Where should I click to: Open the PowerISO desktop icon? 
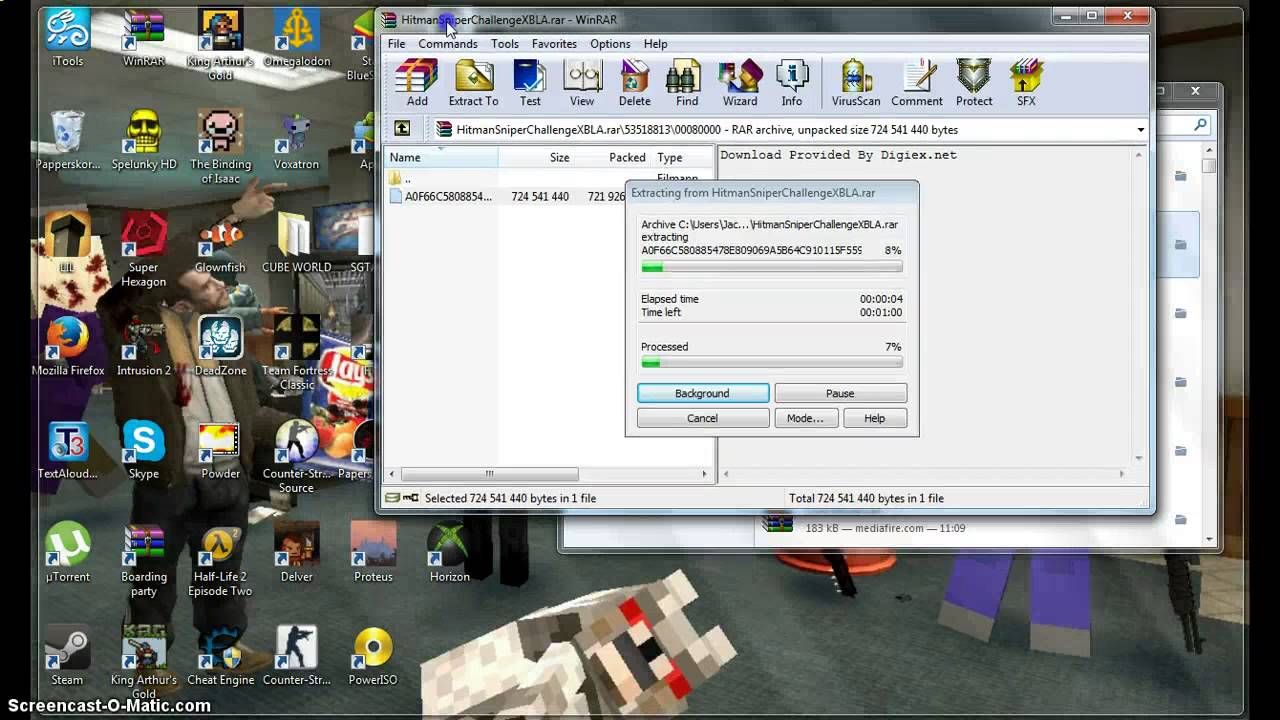point(373,656)
